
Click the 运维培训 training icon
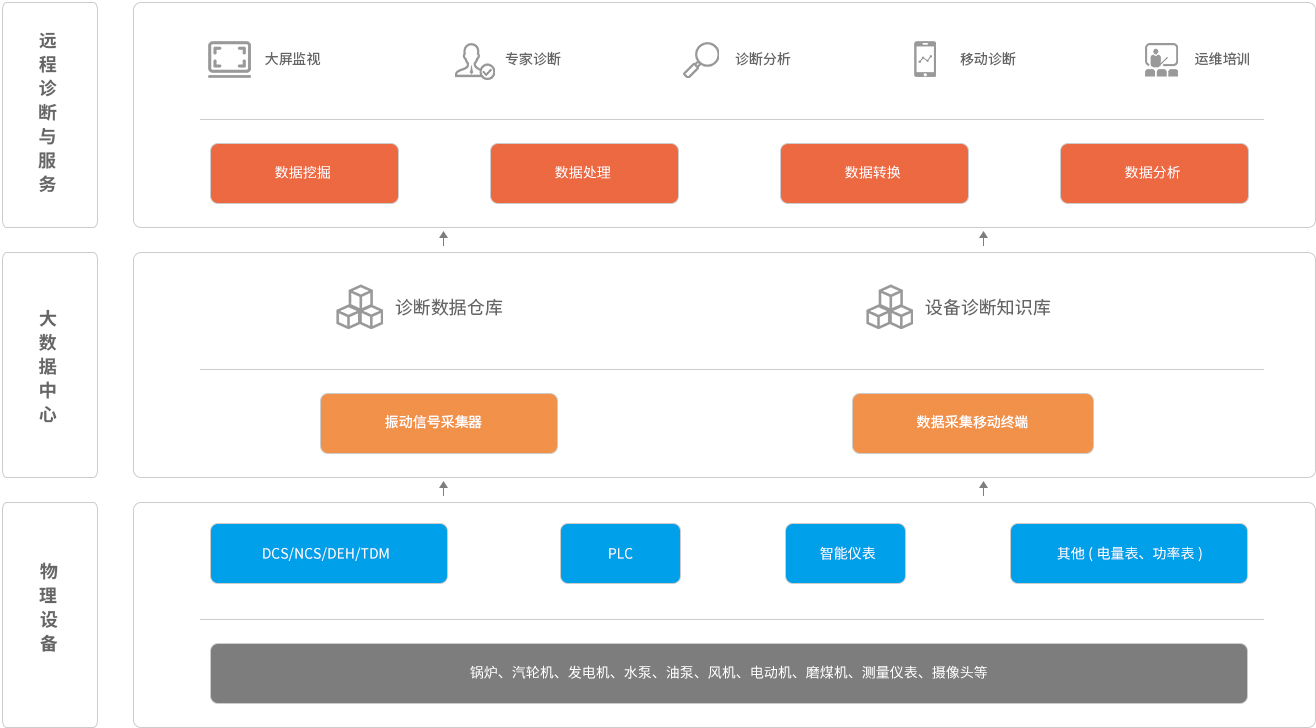coord(1160,58)
